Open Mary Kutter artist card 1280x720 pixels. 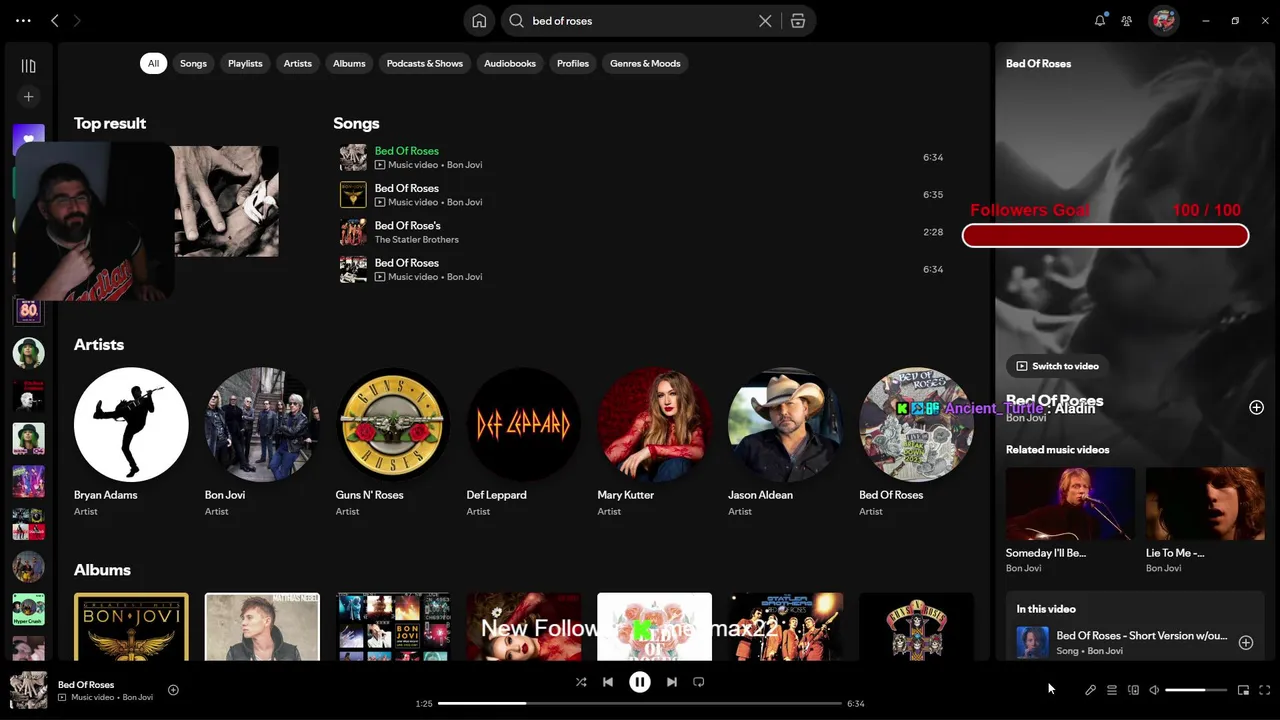pyautogui.click(x=655, y=442)
